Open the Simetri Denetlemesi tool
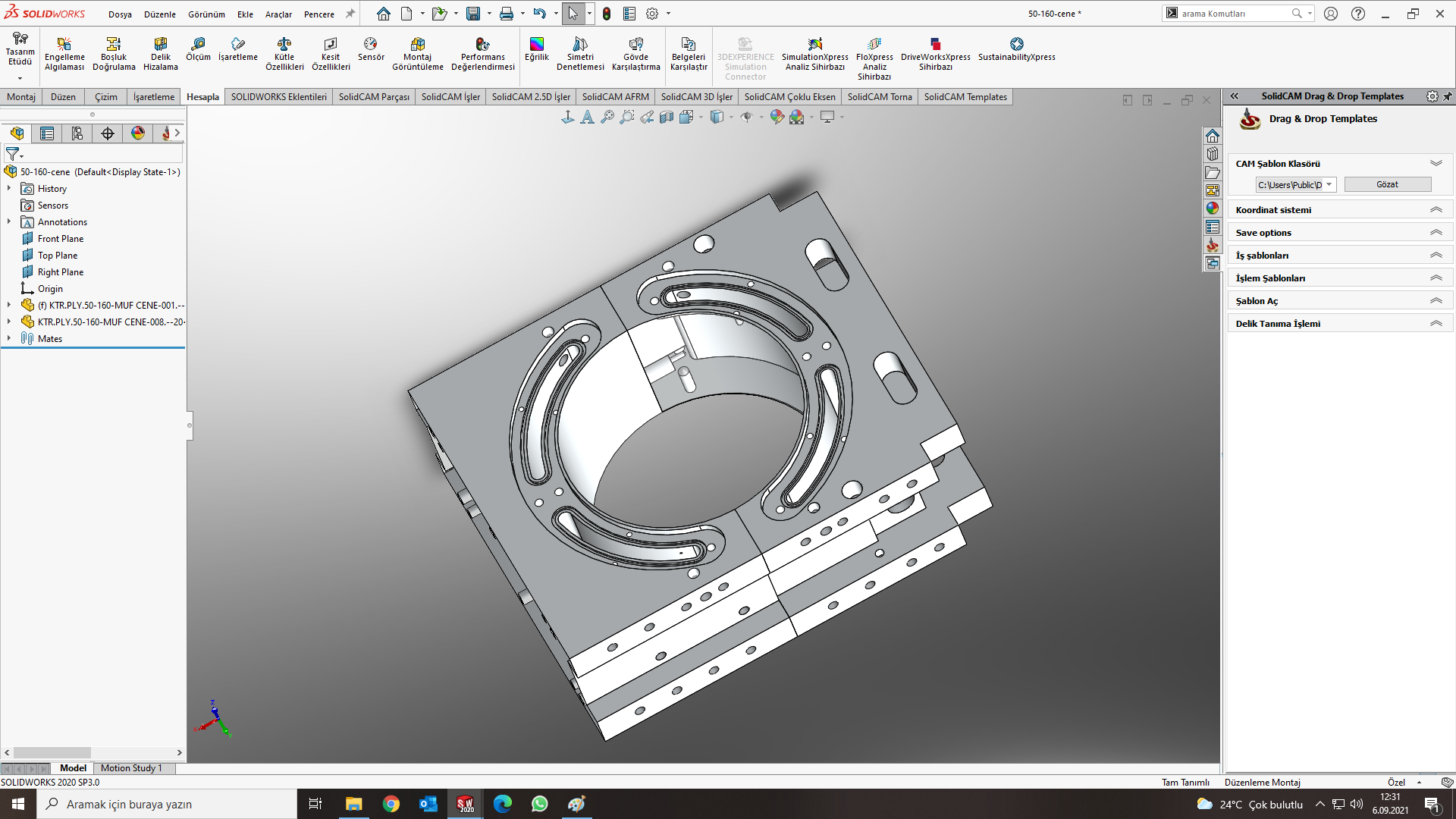1456x819 pixels. pos(580,54)
